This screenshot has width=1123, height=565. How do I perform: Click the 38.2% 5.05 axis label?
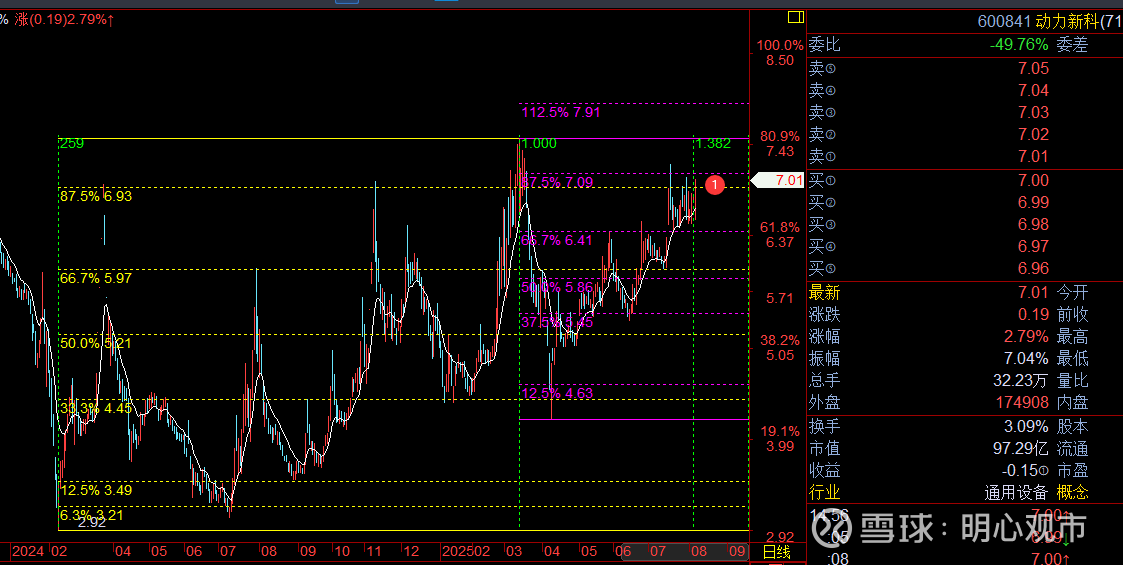[x=780, y=347]
